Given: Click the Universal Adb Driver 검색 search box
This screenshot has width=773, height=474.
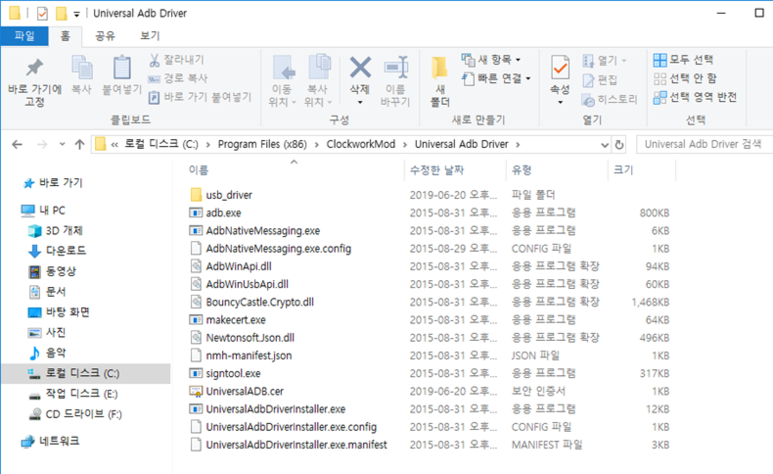Looking at the screenshot, I should [x=704, y=145].
